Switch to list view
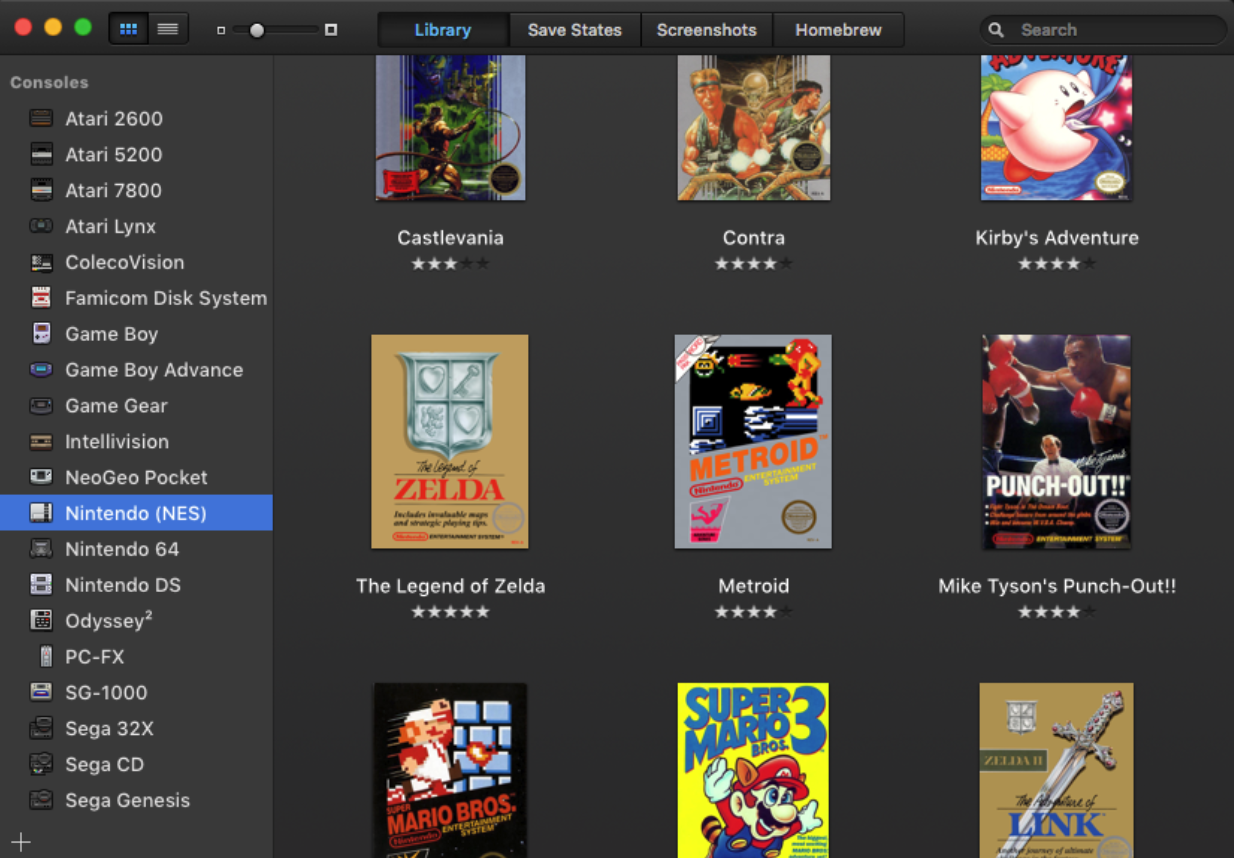This screenshot has width=1234, height=858. coord(168,29)
